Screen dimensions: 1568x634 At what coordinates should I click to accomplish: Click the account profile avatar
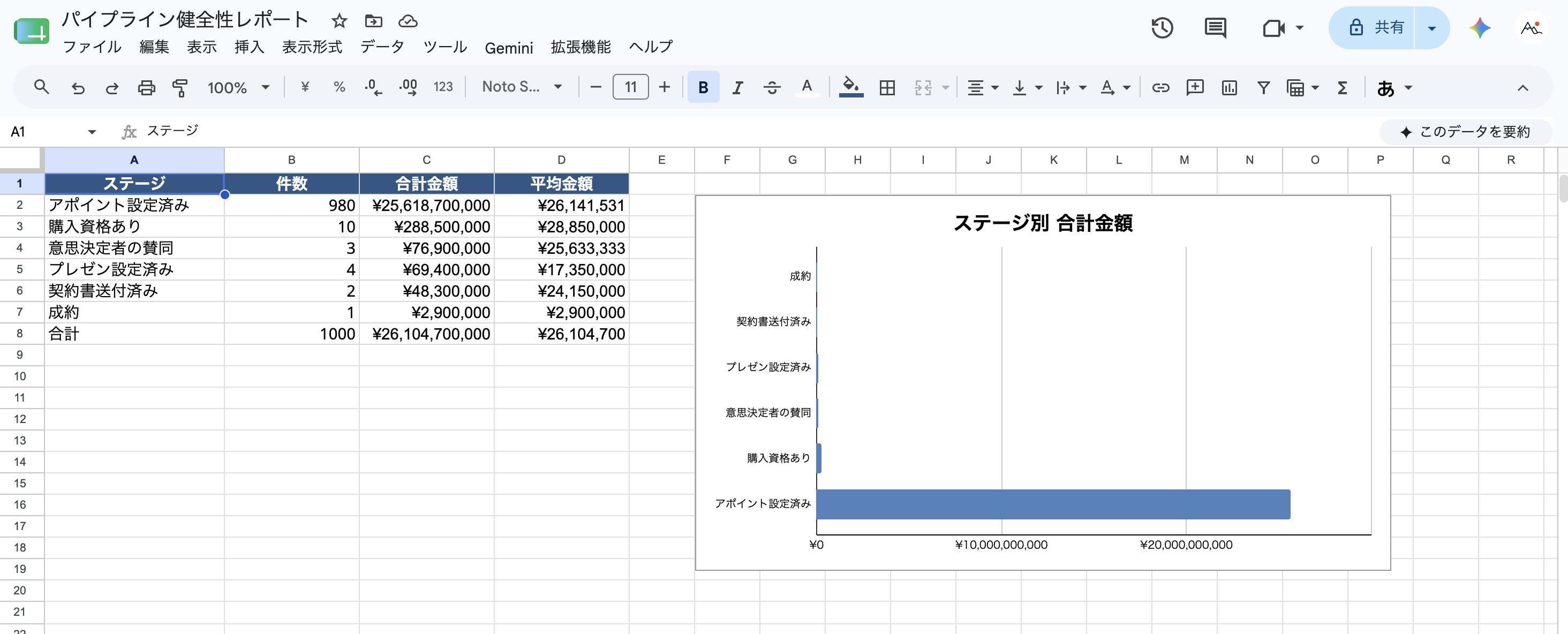(x=1531, y=28)
